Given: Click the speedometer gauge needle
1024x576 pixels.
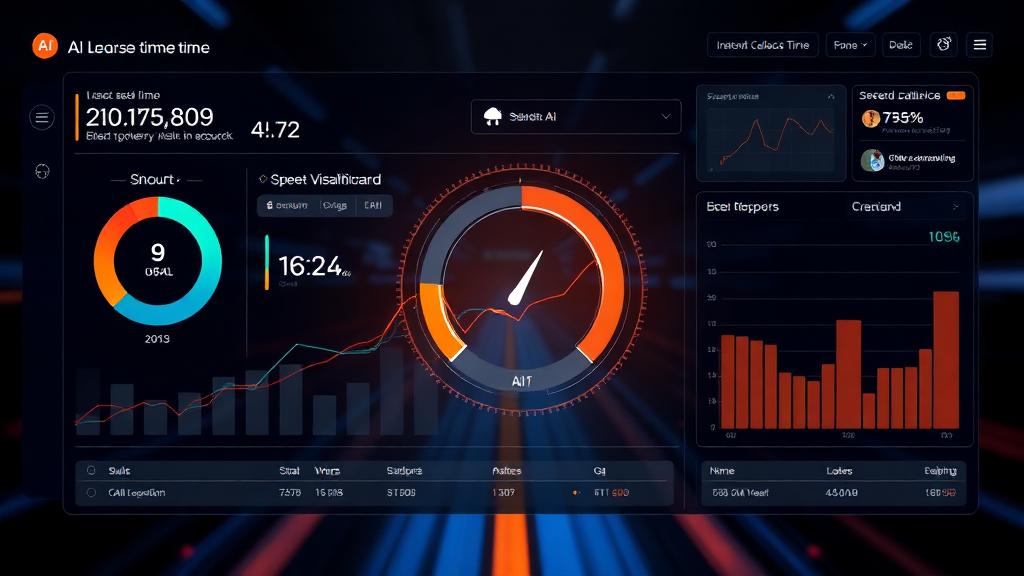Looking at the screenshot, I should coord(526,278).
